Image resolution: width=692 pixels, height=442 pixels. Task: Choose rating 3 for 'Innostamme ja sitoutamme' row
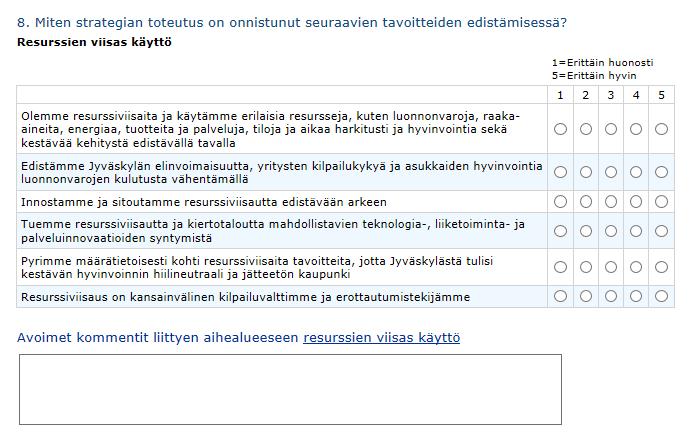[611, 202]
